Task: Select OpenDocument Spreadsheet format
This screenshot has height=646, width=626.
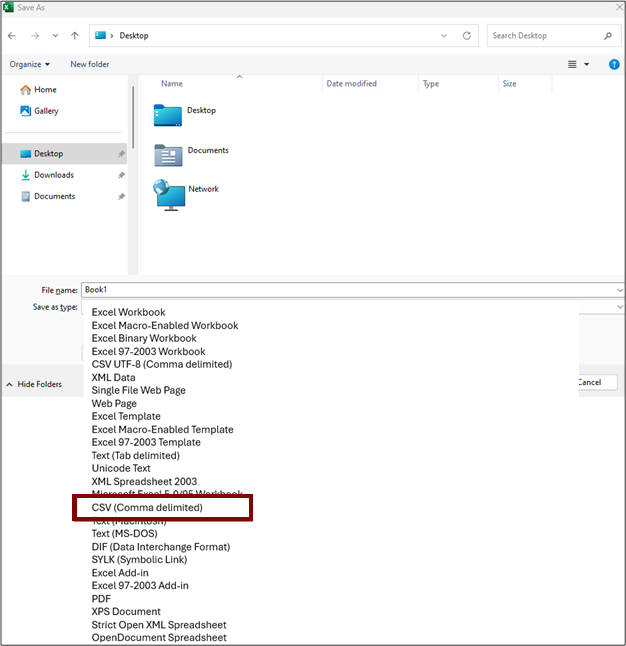Action: pyautogui.click(x=159, y=637)
